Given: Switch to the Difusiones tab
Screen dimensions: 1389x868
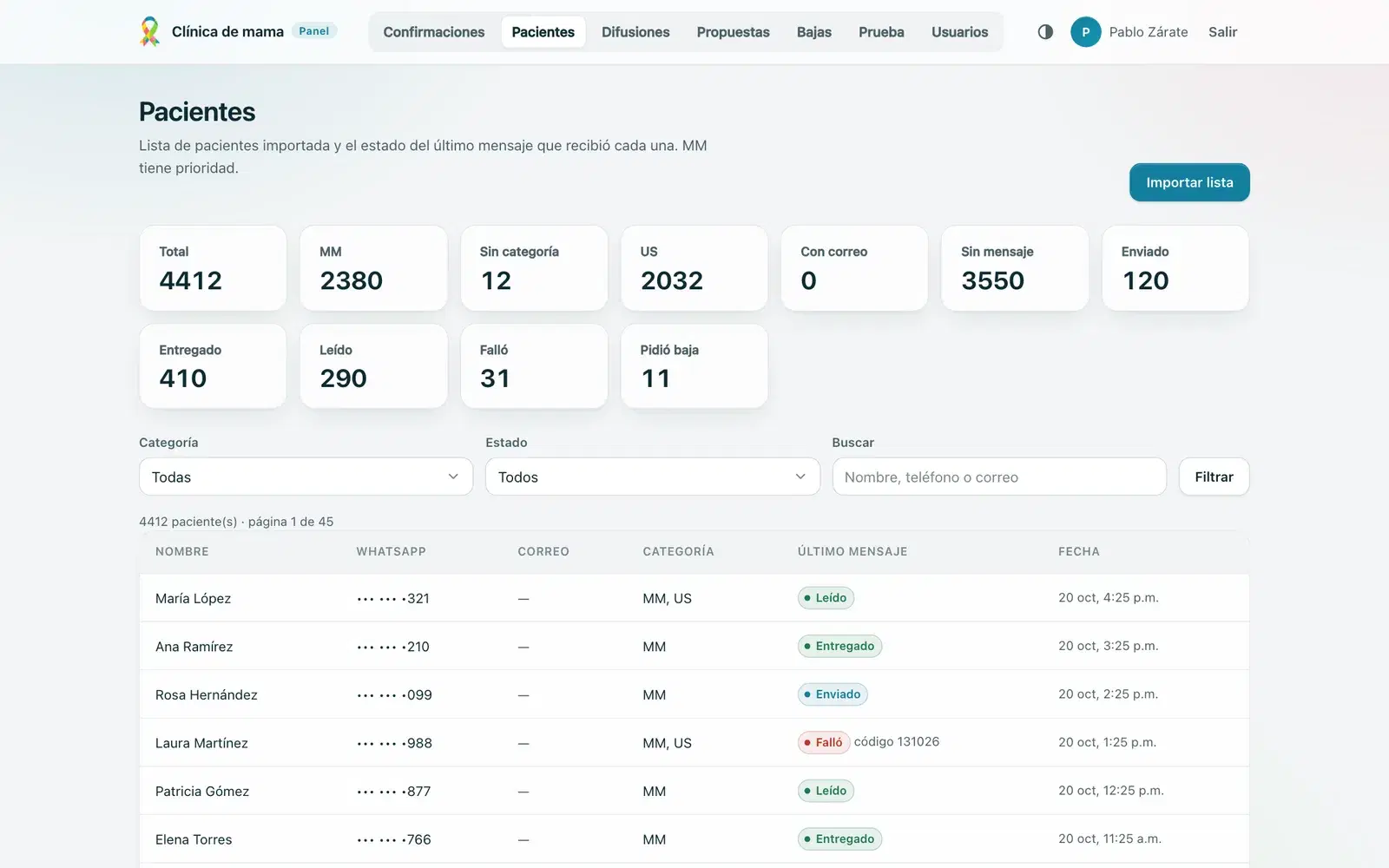Looking at the screenshot, I should [635, 32].
